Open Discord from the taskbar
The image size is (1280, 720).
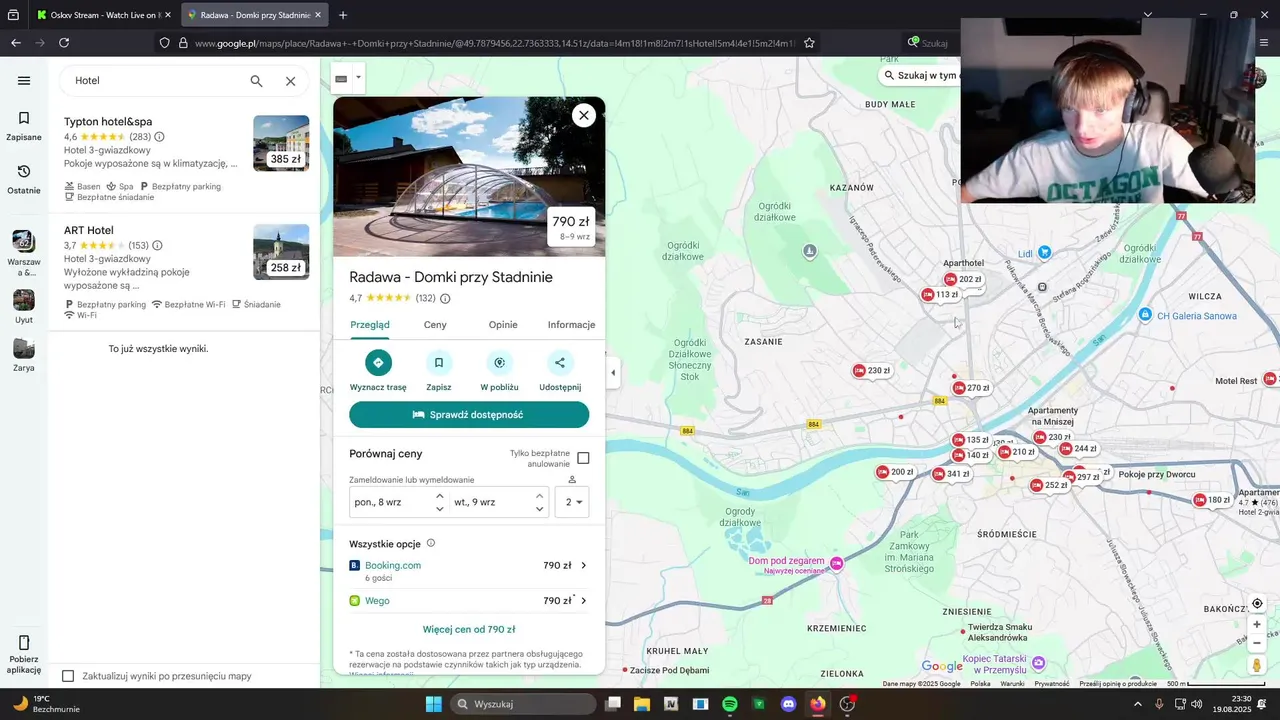pyautogui.click(x=788, y=704)
